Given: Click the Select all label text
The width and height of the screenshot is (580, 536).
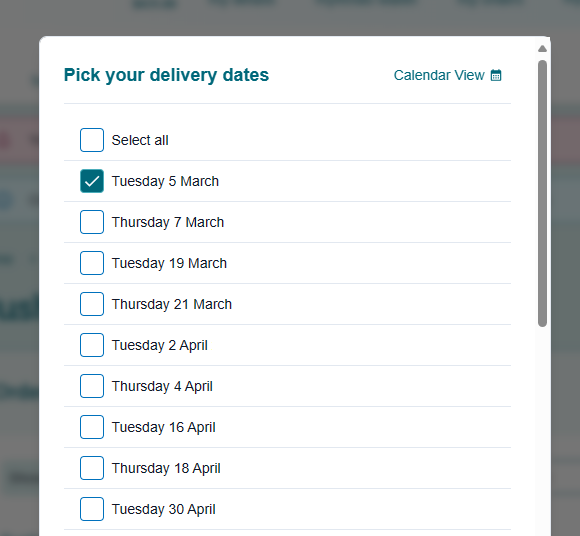Looking at the screenshot, I should (x=140, y=140).
